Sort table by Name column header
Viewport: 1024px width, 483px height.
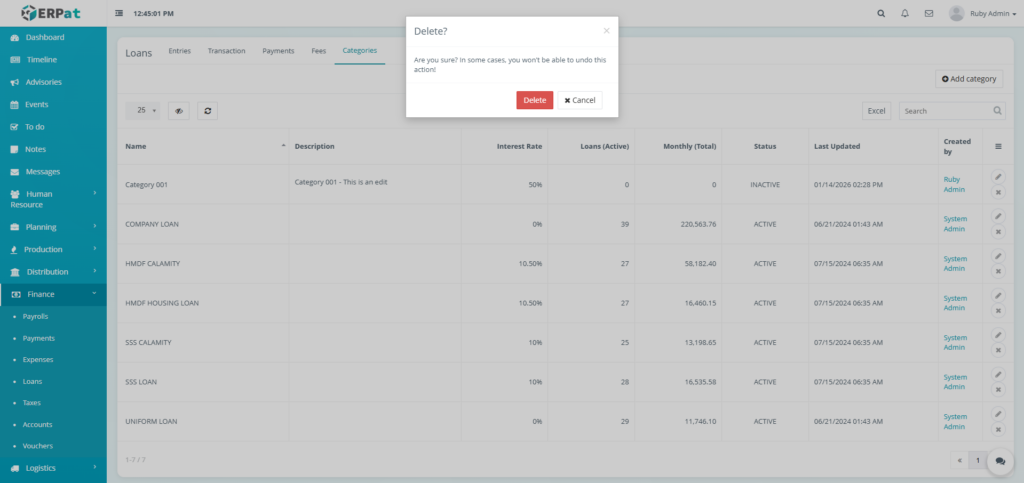coord(134,146)
